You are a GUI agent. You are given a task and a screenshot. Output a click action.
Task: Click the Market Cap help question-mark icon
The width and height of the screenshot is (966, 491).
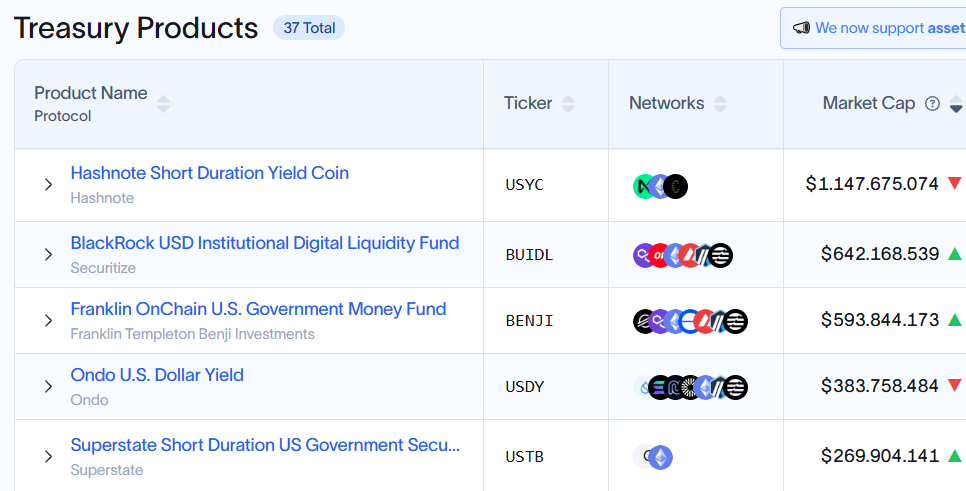pos(933,103)
